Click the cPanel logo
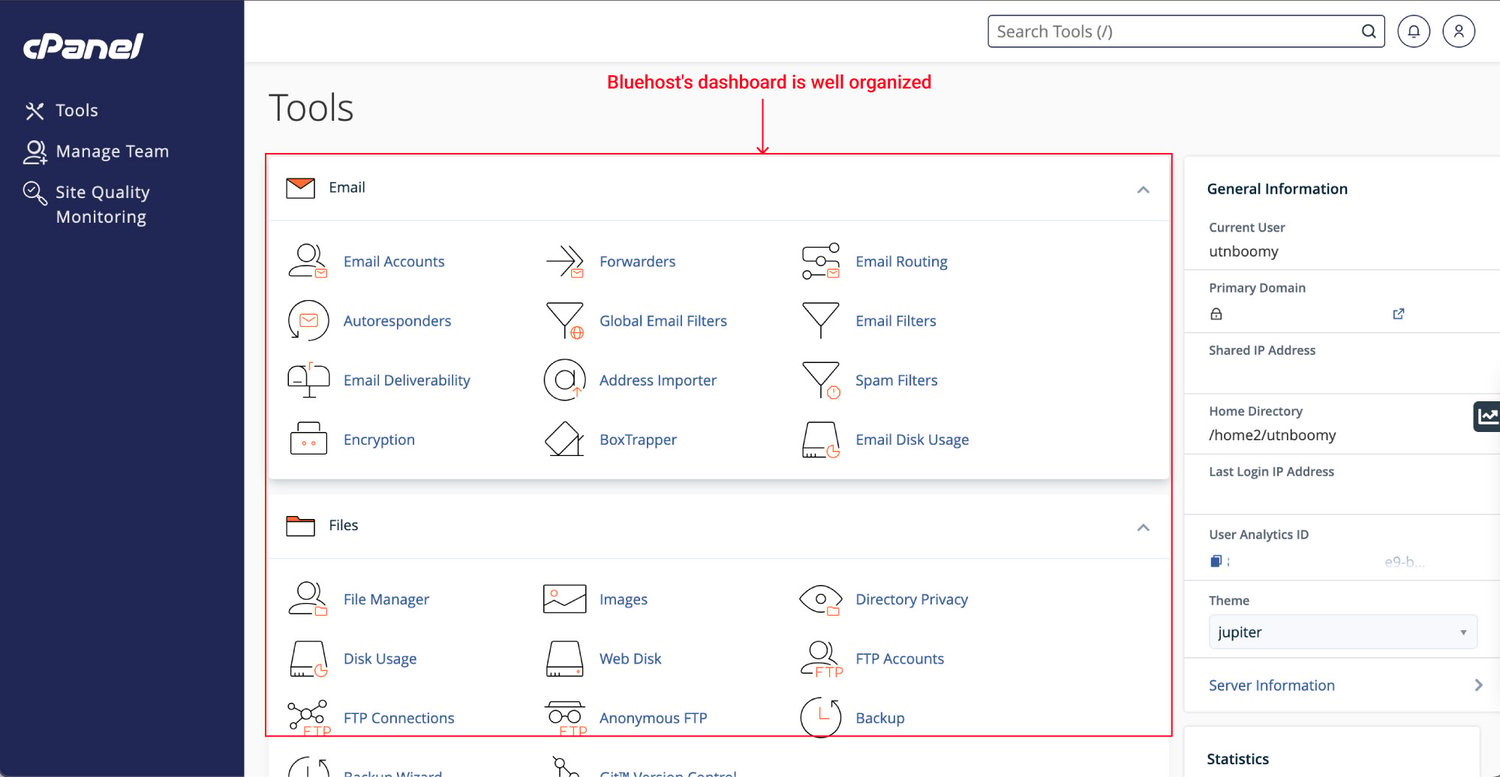Viewport: 1500px width, 777px height. click(x=84, y=46)
